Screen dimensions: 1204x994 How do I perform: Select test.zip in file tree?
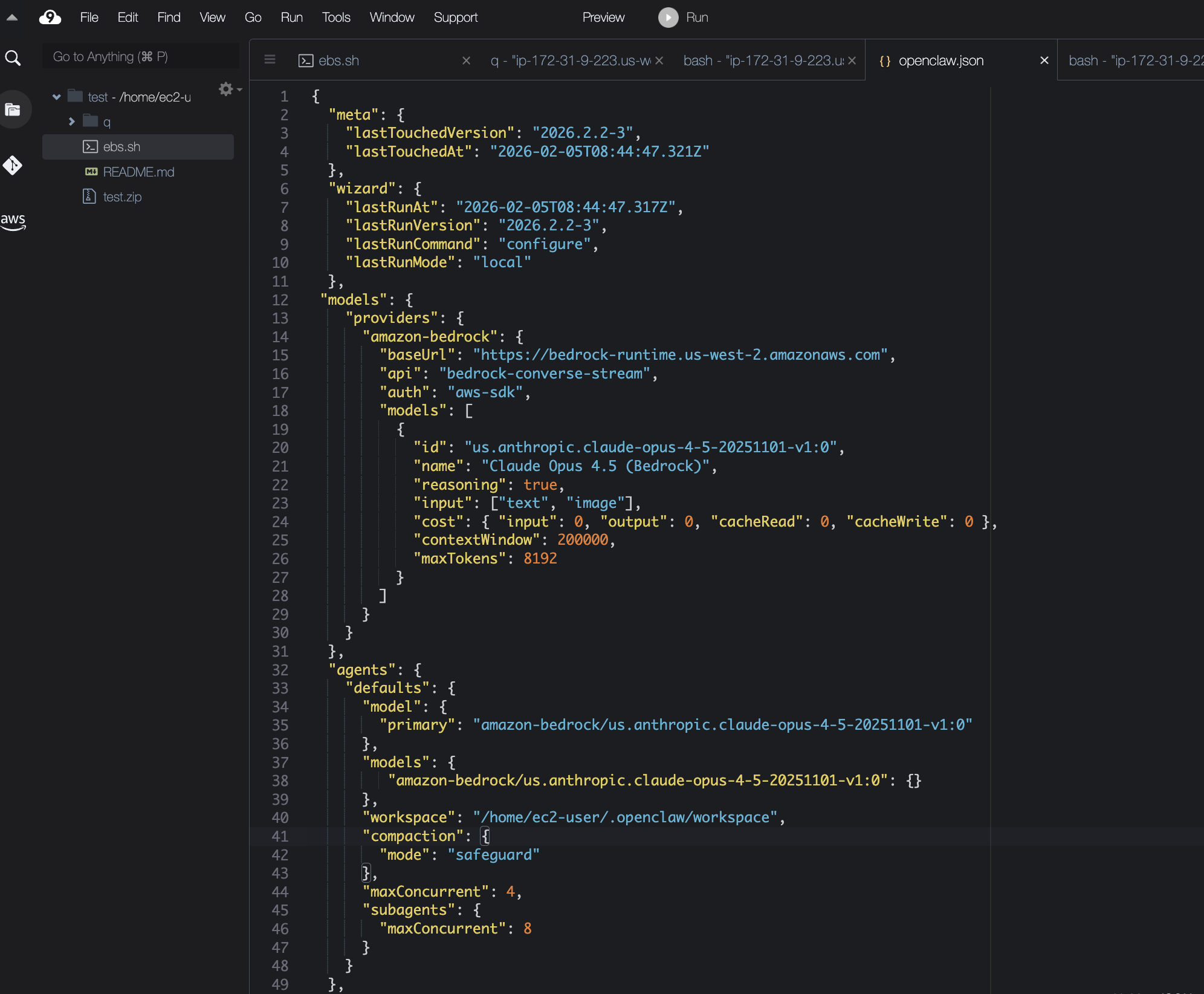[122, 197]
